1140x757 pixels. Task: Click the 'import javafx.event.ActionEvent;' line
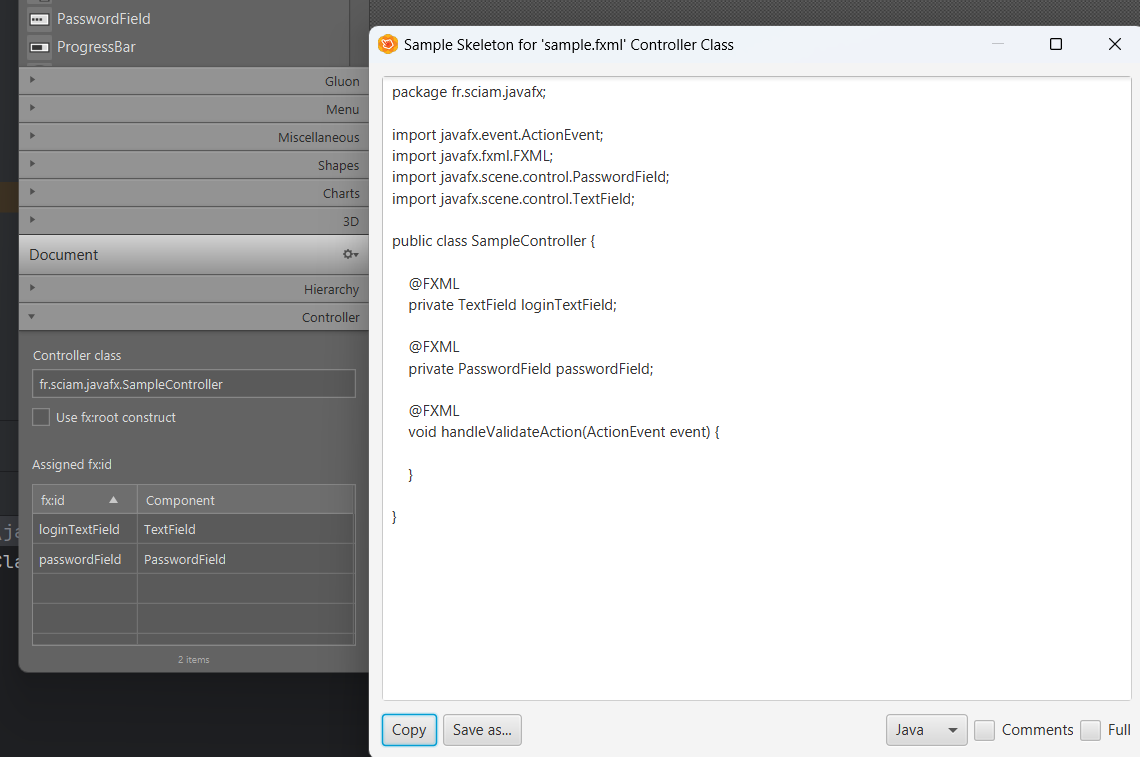click(x=498, y=135)
